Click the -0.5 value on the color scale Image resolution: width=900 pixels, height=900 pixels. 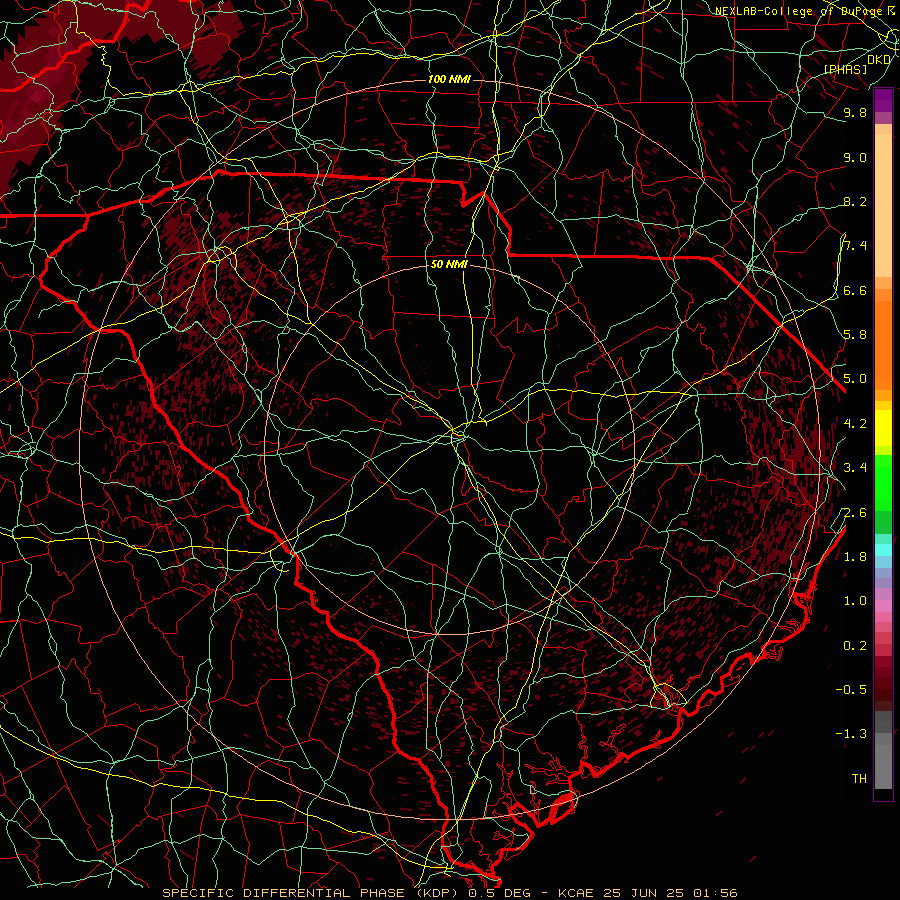pyautogui.click(x=851, y=690)
